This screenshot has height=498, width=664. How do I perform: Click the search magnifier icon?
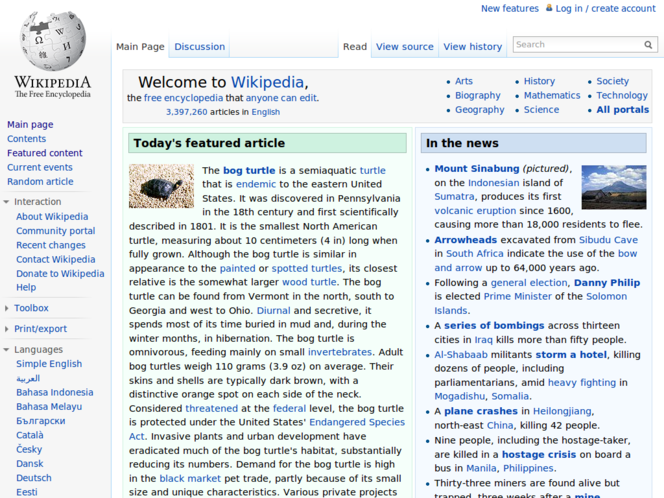point(648,45)
